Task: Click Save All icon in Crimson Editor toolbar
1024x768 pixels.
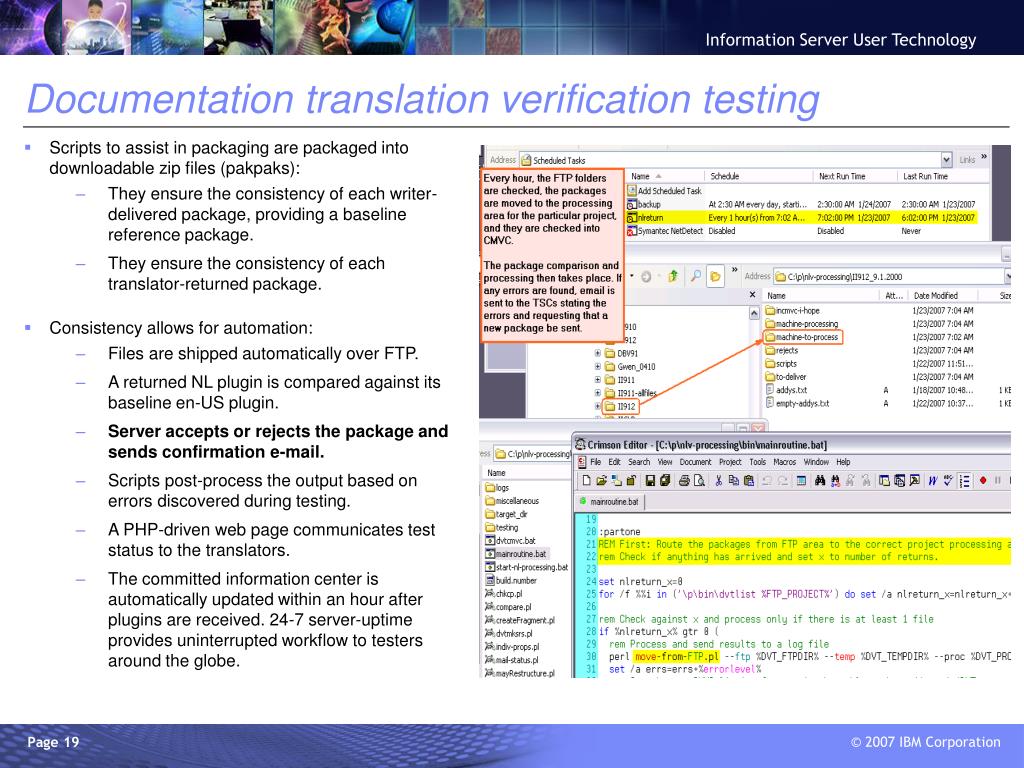Action: coord(665,481)
